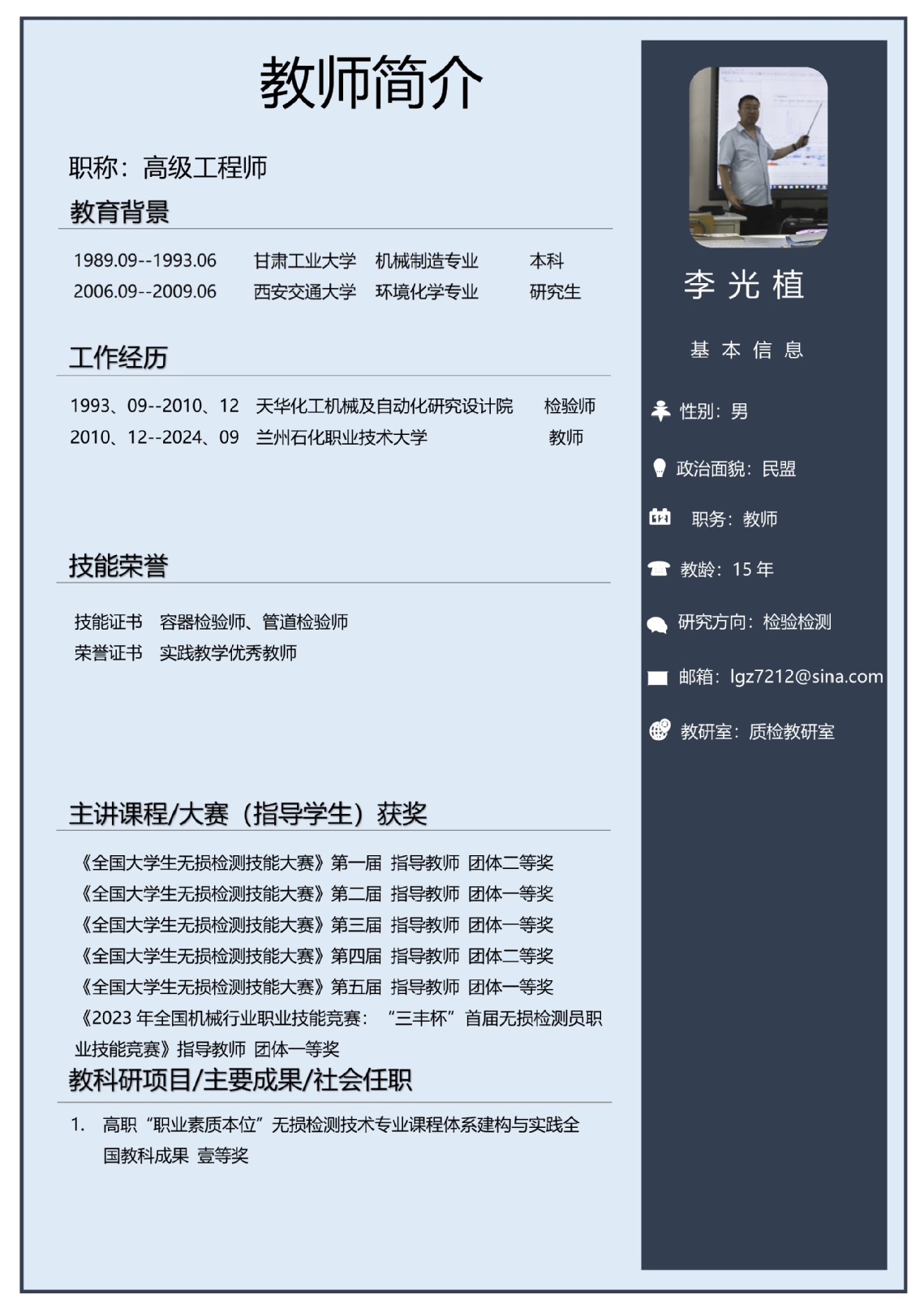Image resolution: width=924 pixels, height=1308 pixels.
Task: Click the 工作经历 section heading
Action: pyautogui.click(x=118, y=357)
